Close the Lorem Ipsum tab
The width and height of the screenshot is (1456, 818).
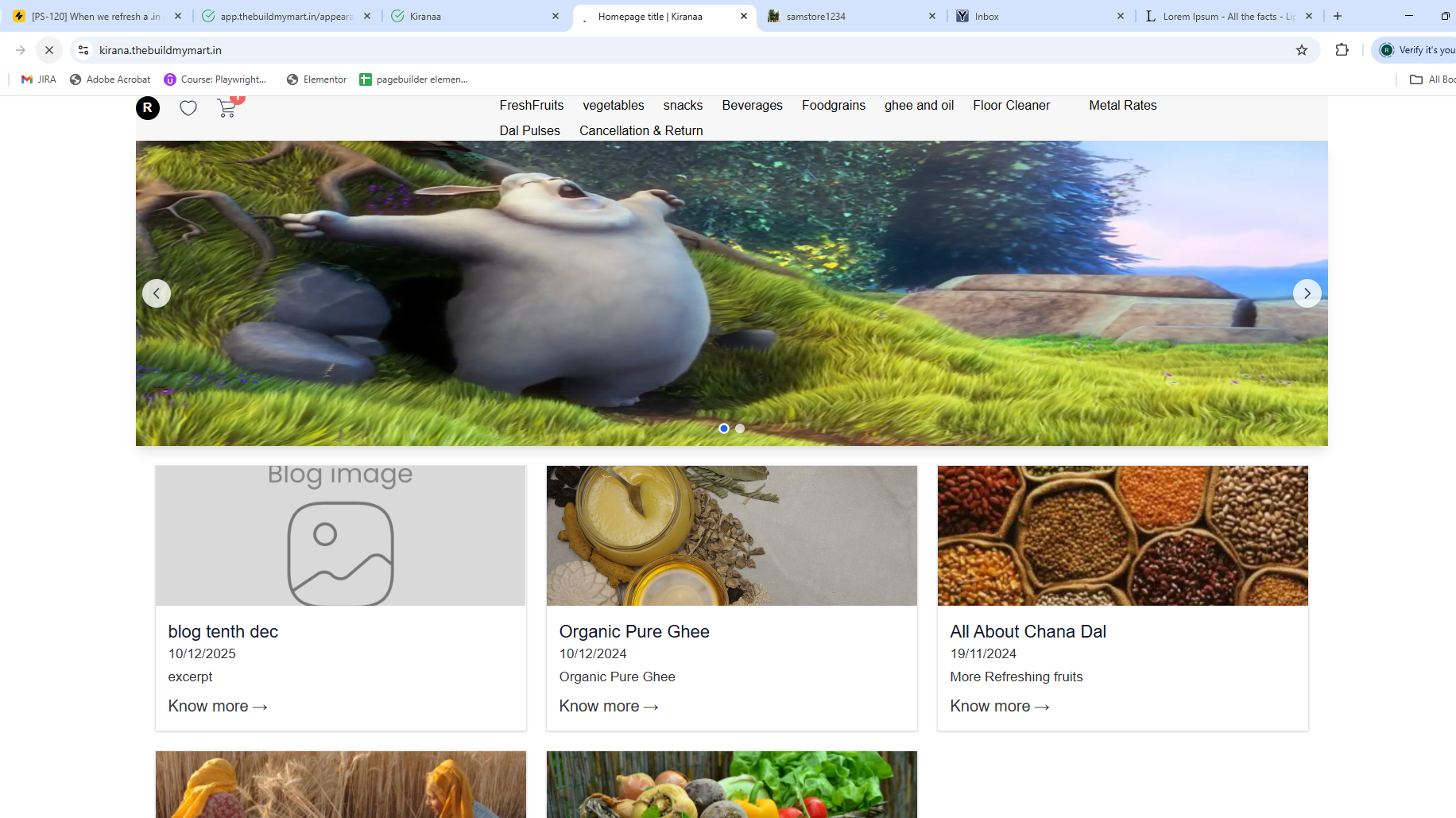coord(1309,16)
